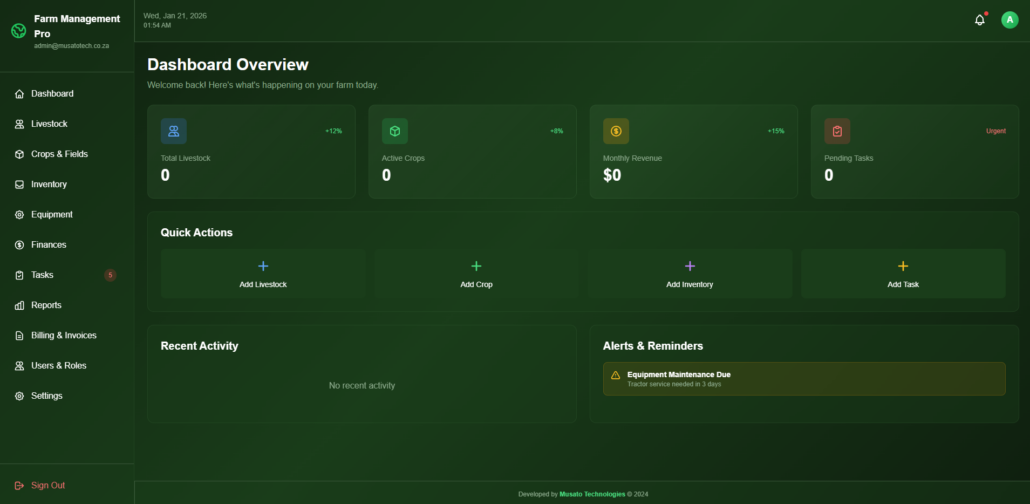Image resolution: width=1030 pixels, height=504 pixels.
Task: Open the user avatar profile icon
Action: click(x=1009, y=20)
